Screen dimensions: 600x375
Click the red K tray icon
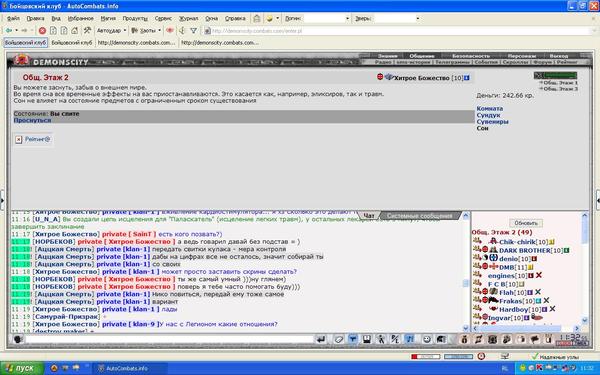tap(539, 368)
